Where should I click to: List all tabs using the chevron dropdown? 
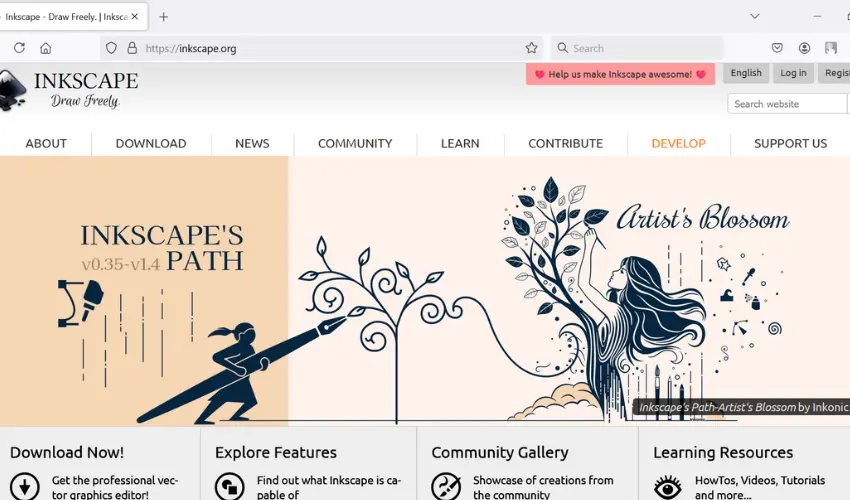tap(755, 16)
